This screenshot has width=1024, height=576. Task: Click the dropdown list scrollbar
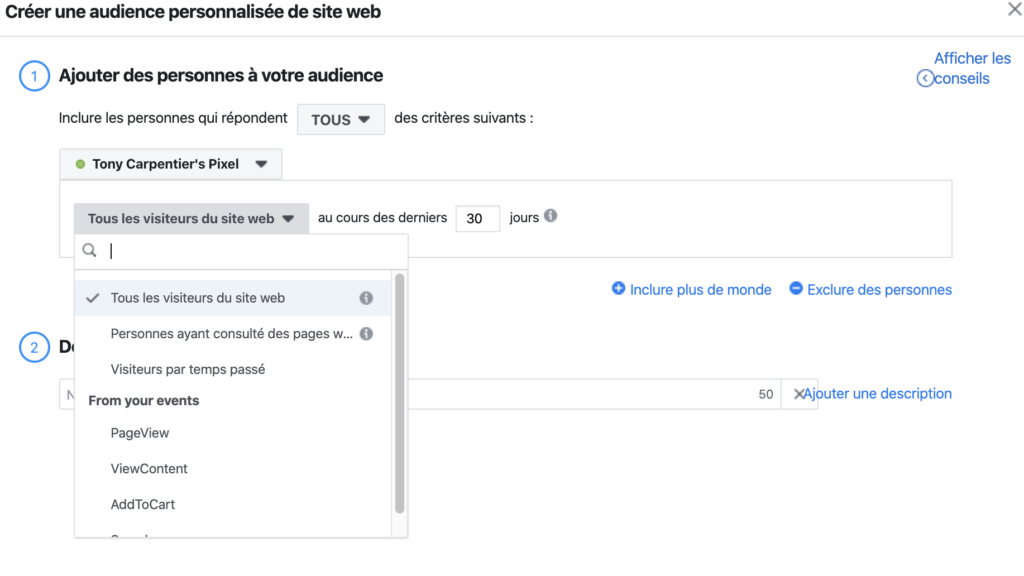[x=400, y=394]
